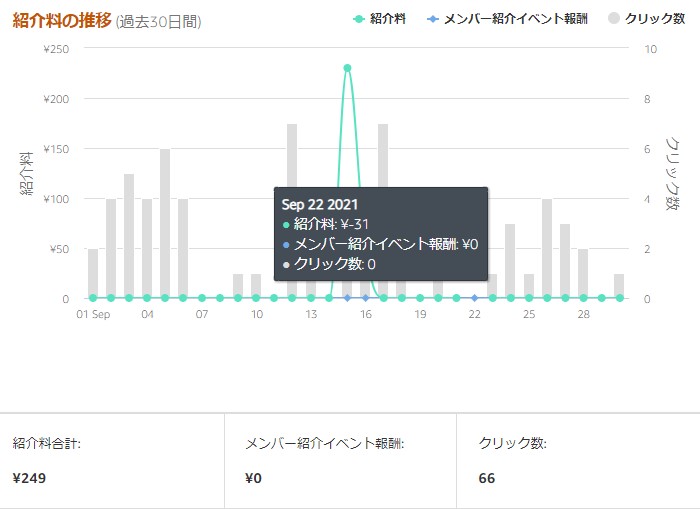Image resolution: width=700 pixels, height=509 pixels.
Task: Click the 13 date label on the x-axis
Action: [311, 314]
